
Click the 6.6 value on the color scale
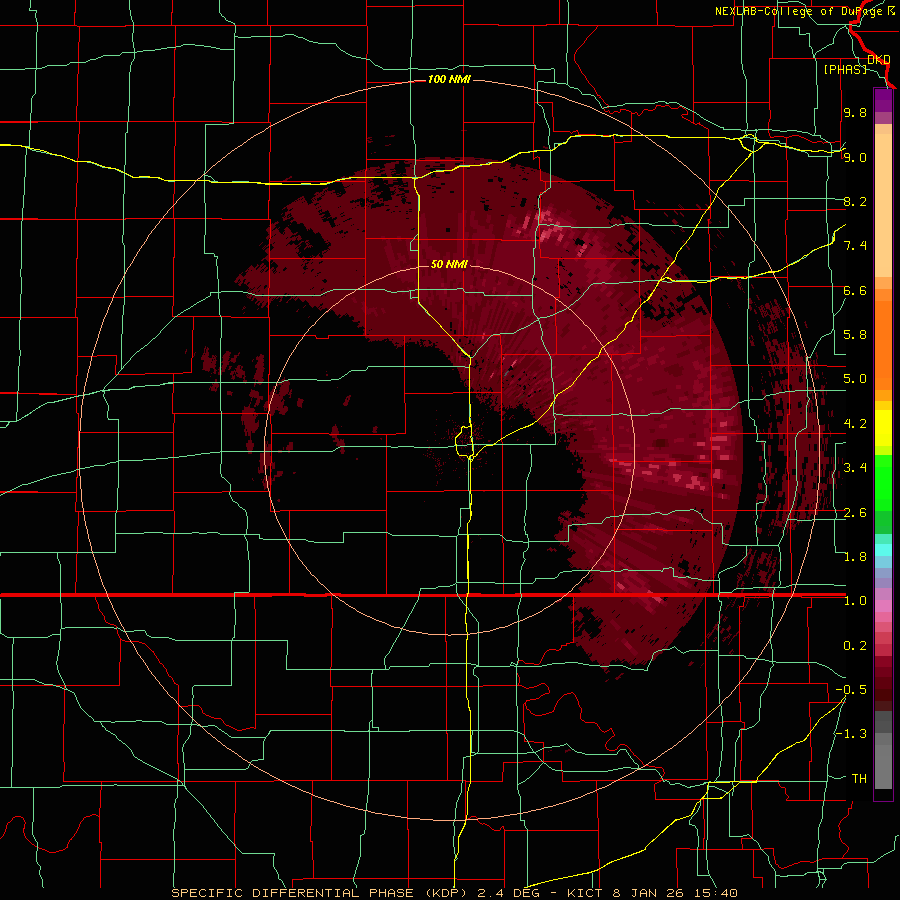[x=855, y=290]
